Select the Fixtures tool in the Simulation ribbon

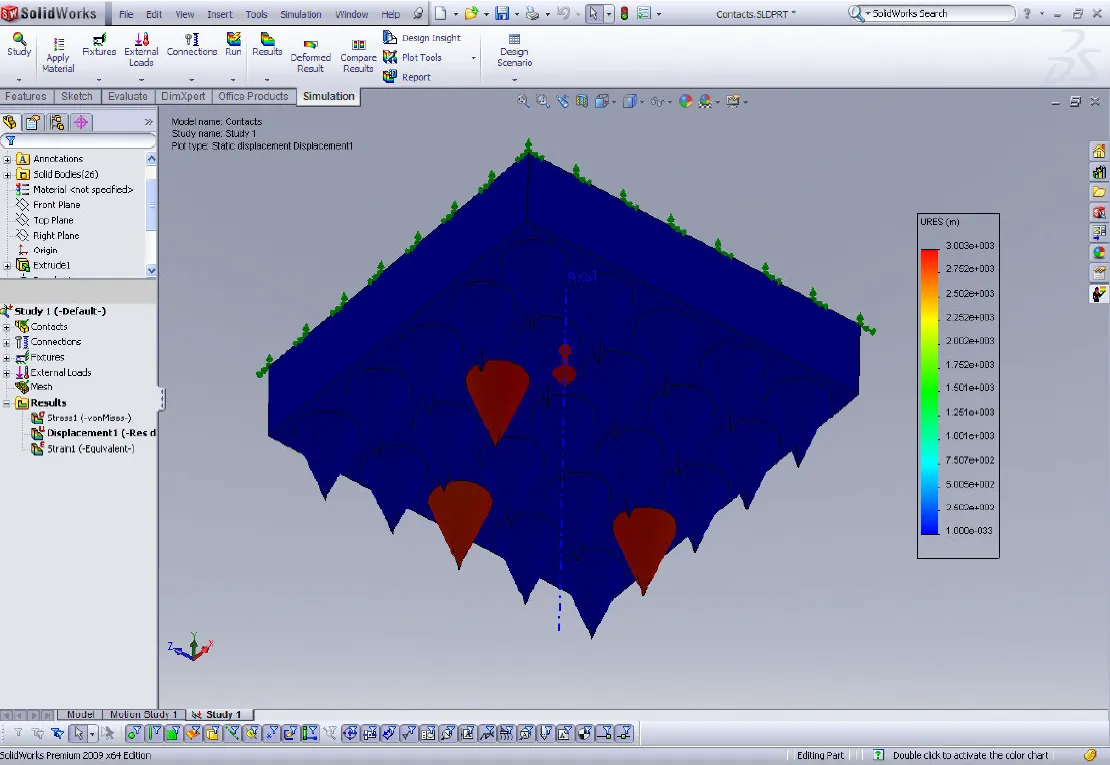(98, 45)
